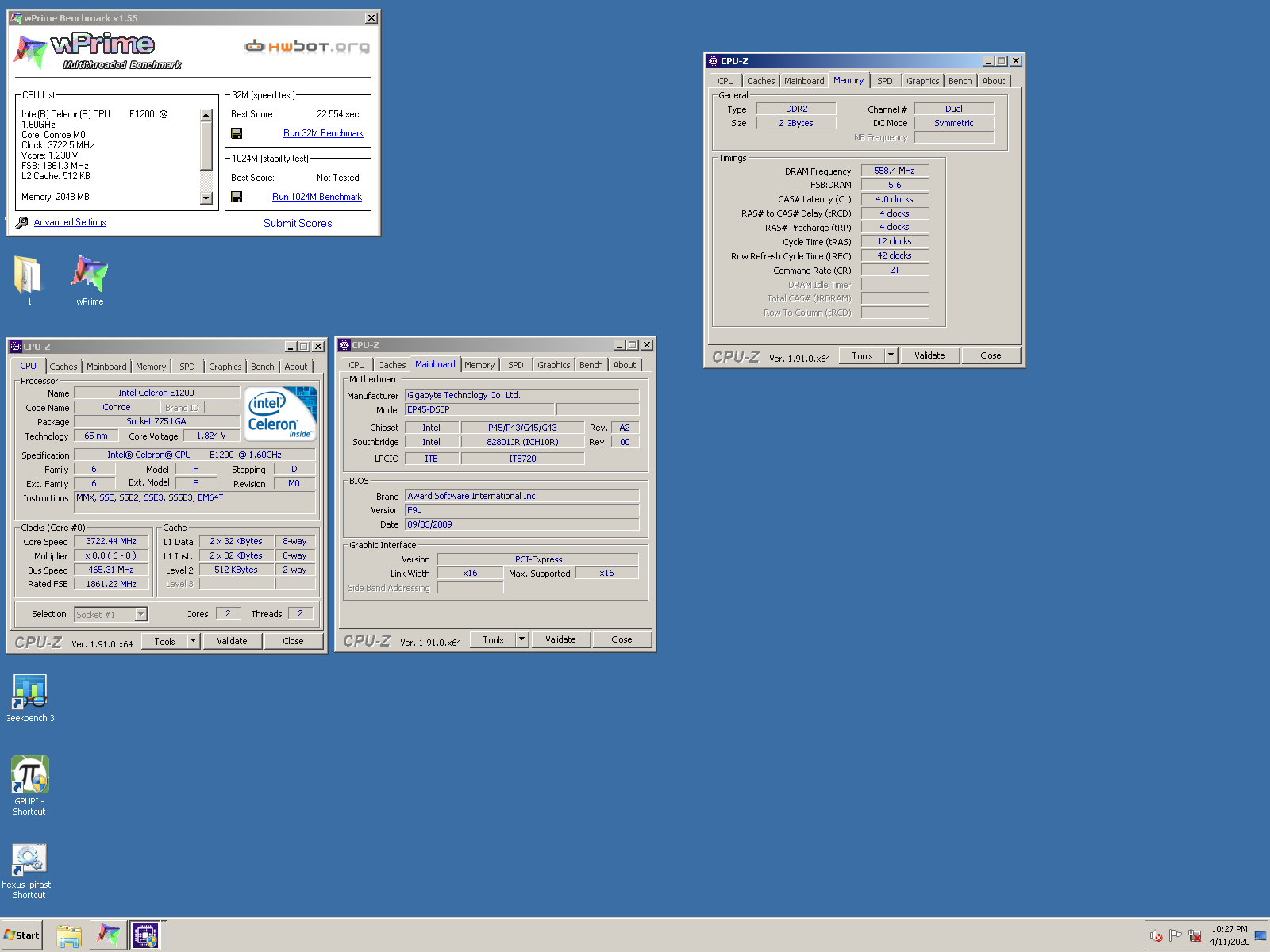Click Validate in the CPU-Z CPU window

click(232, 641)
